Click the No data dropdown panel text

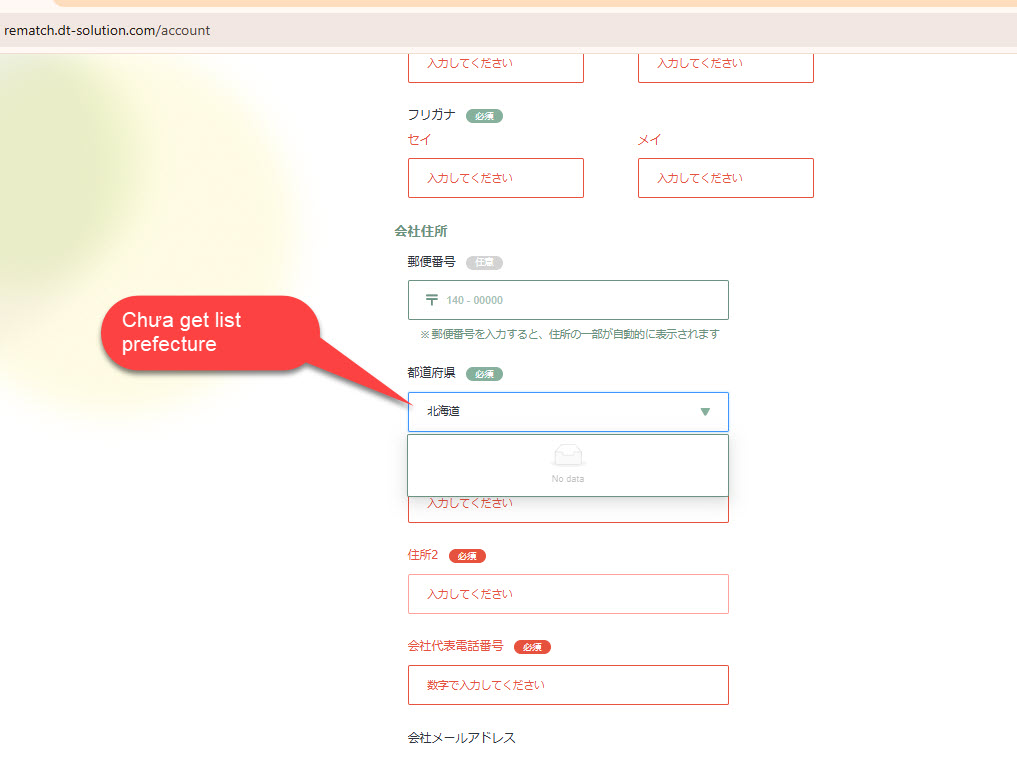[x=568, y=479]
